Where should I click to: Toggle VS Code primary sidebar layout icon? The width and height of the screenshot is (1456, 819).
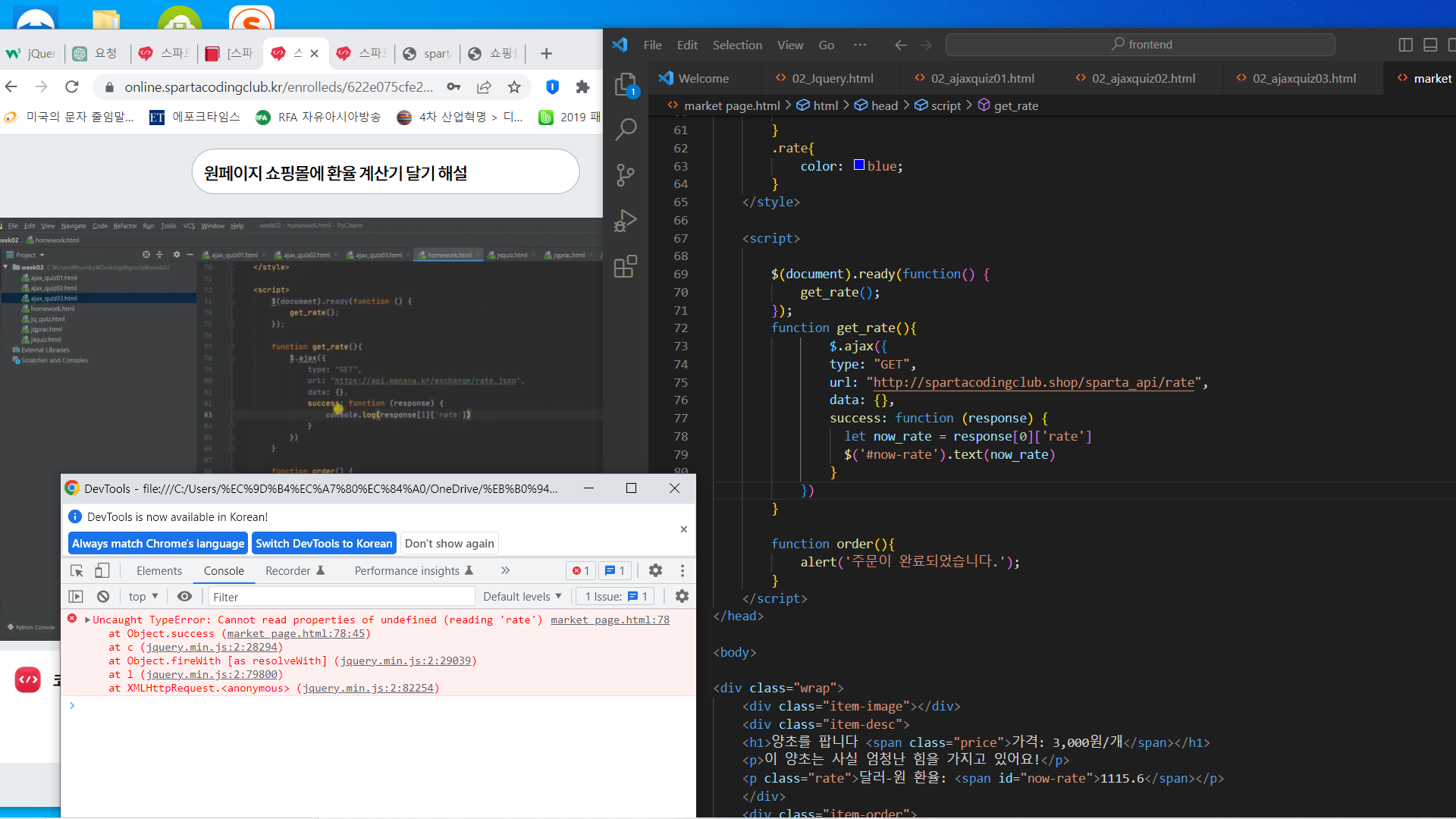(1405, 45)
